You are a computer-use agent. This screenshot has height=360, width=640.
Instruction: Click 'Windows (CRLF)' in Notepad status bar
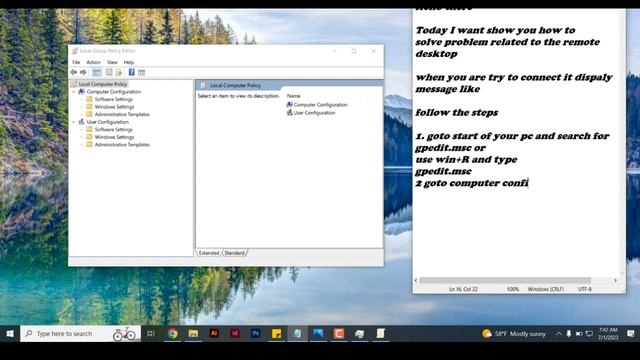point(546,289)
